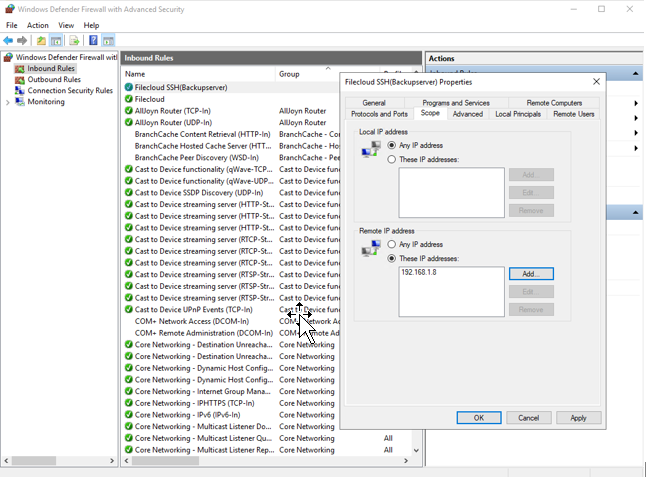This screenshot has height=477, width=646.
Task: Click the Back arrow in the toolbar
Action: tap(8, 41)
